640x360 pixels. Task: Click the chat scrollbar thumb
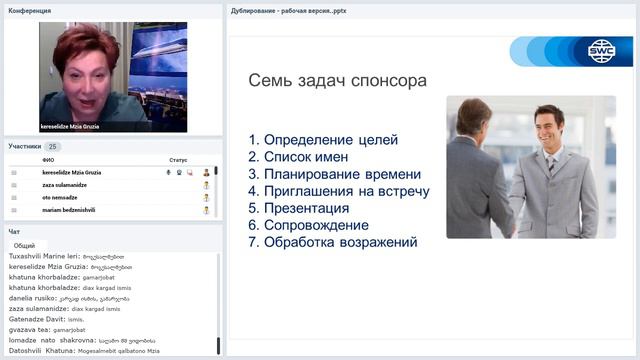(218, 346)
